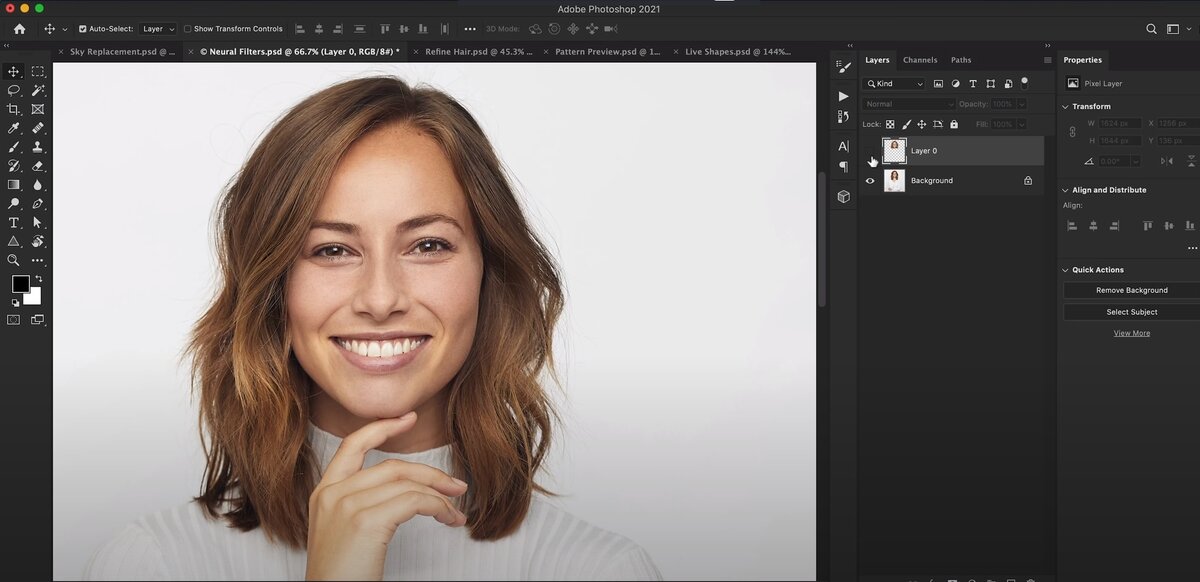Select the Gradient tool

pos(14,185)
